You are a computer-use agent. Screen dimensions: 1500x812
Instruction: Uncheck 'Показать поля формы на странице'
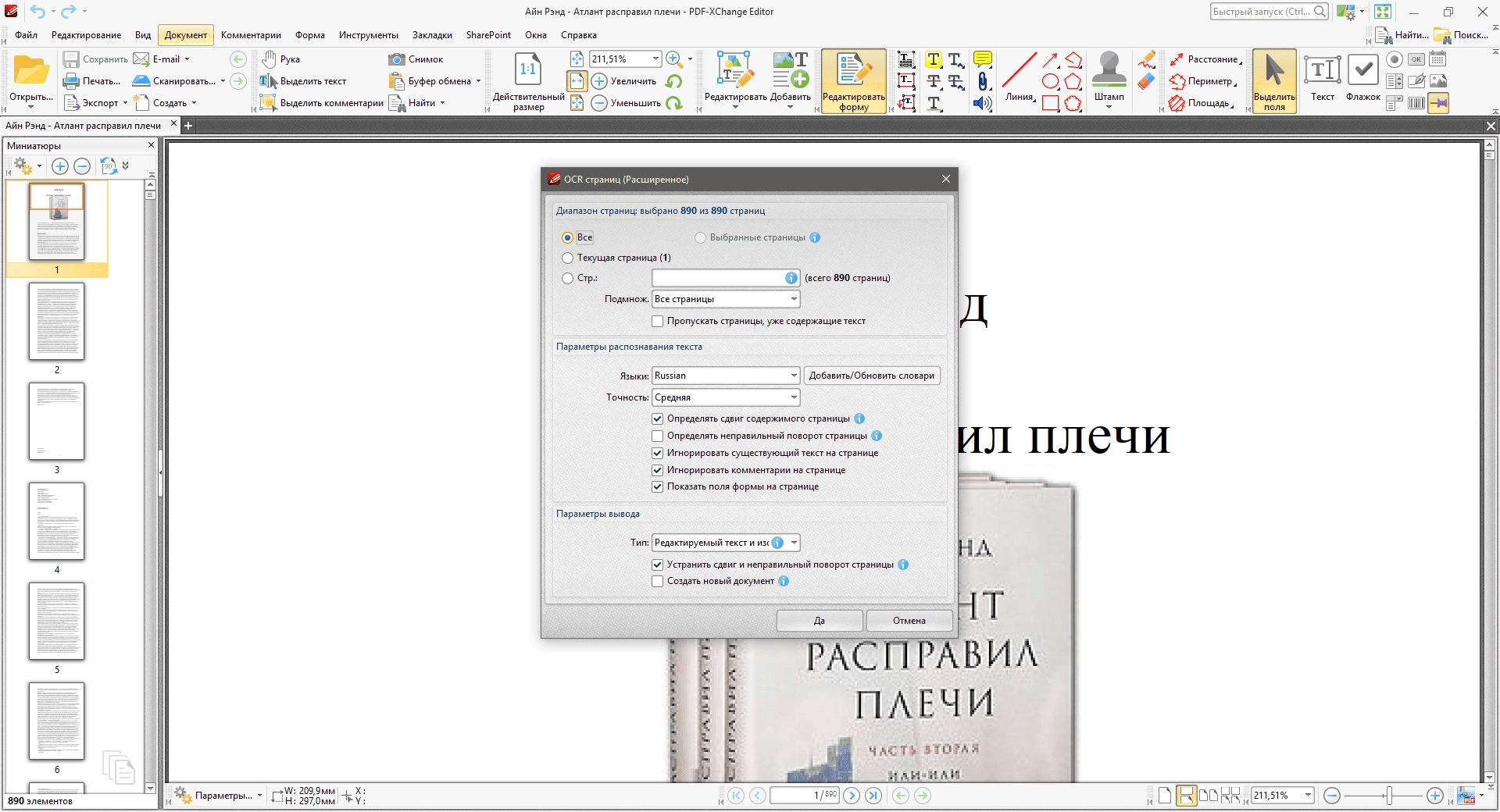(x=657, y=486)
